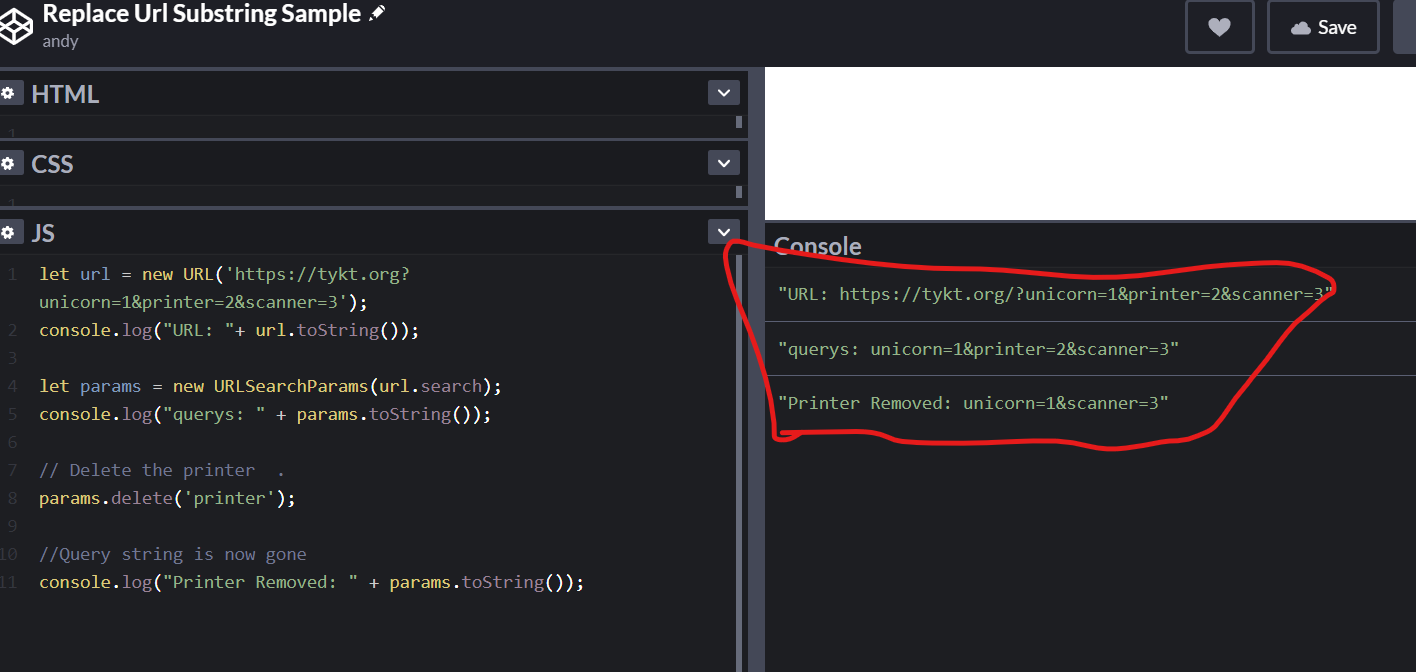Open CSS editor settings gear

9,163
